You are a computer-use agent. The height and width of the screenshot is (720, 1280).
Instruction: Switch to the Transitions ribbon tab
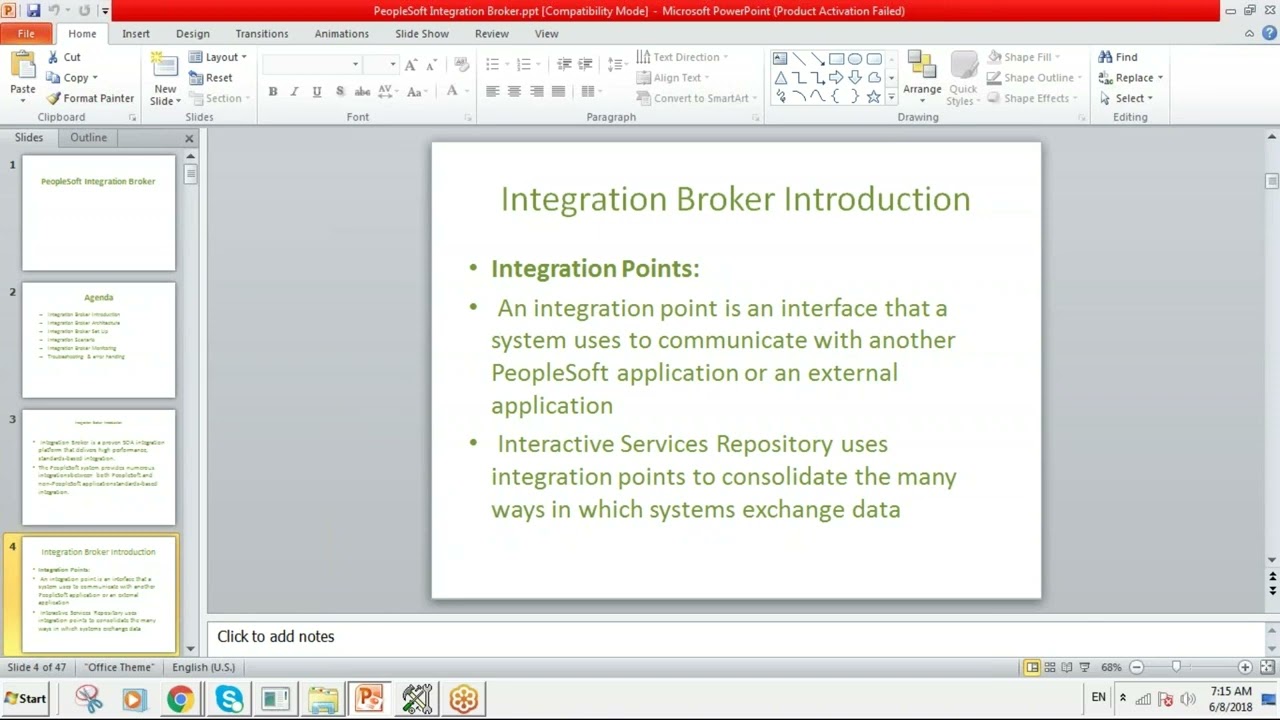262,34
